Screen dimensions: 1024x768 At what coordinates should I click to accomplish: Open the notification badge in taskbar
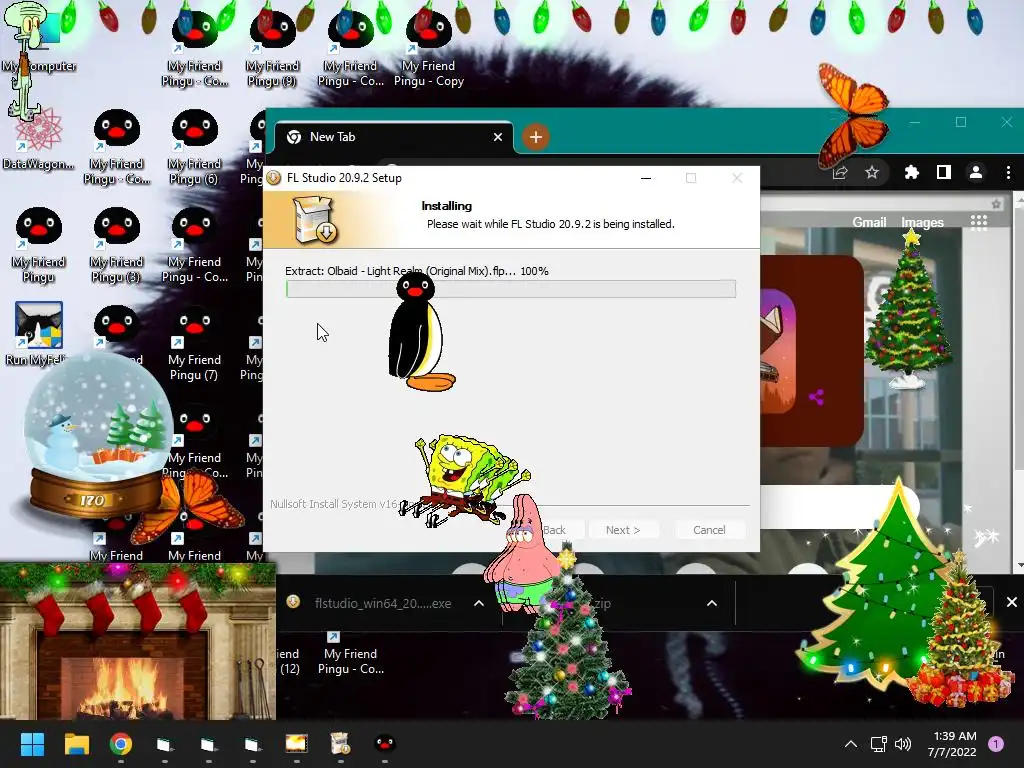point(996,744)
